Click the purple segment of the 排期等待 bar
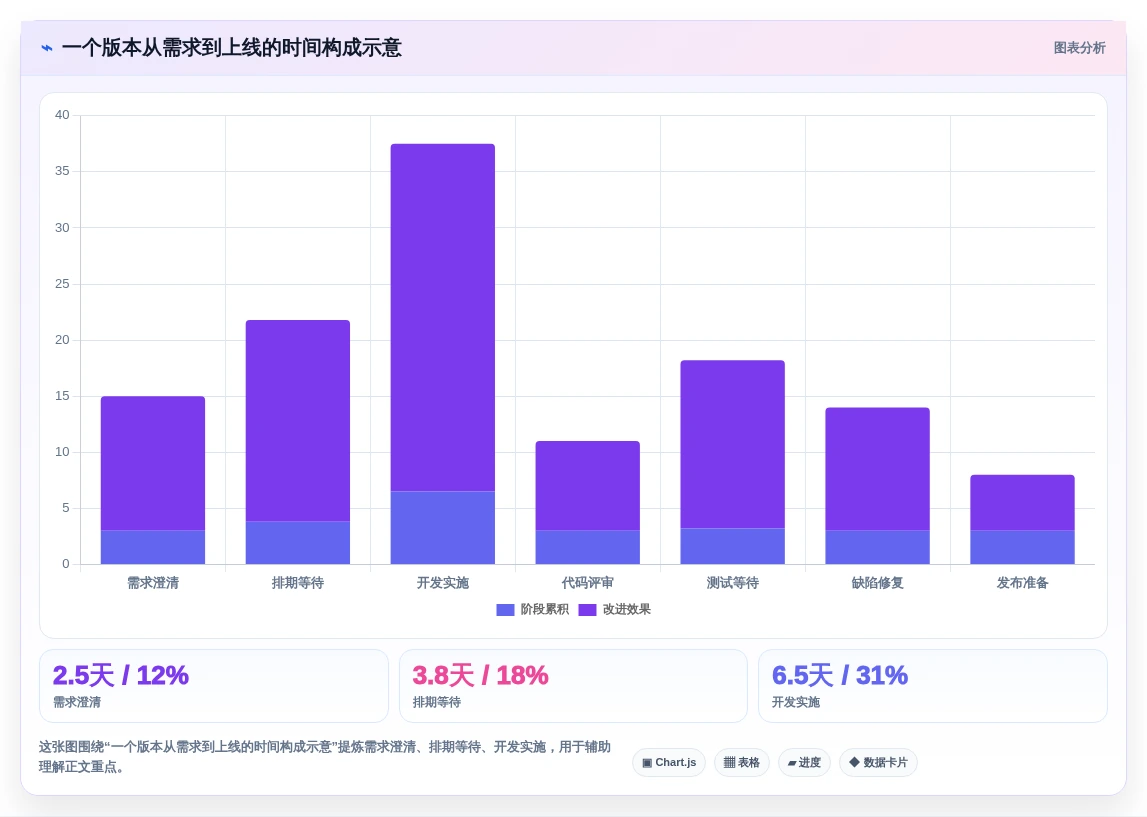This screenshot has height=817, width=1147. coord(298,421)
